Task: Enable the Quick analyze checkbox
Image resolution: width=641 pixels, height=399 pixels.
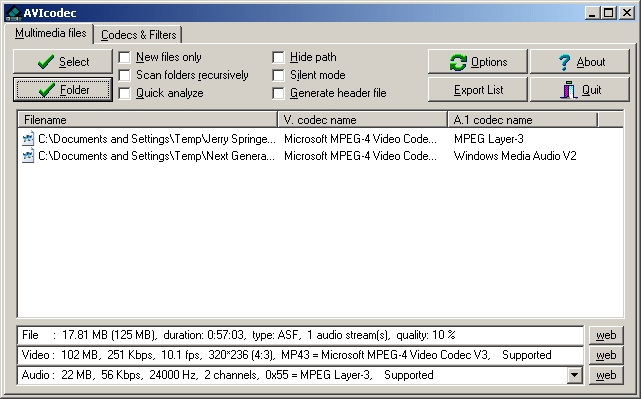Action: (x=124, y=93)
